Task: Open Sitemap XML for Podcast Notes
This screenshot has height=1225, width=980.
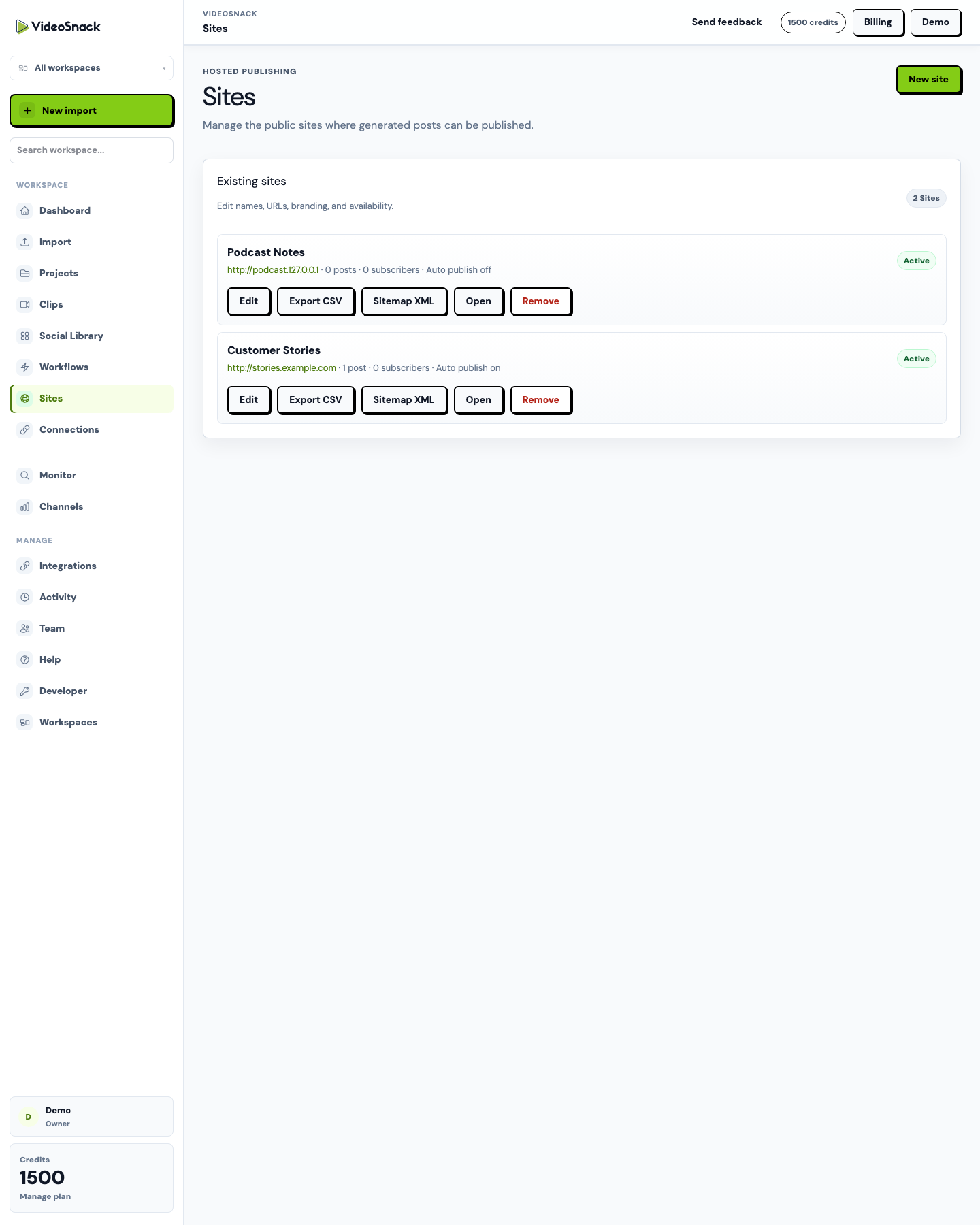Action: pos(404,301)
